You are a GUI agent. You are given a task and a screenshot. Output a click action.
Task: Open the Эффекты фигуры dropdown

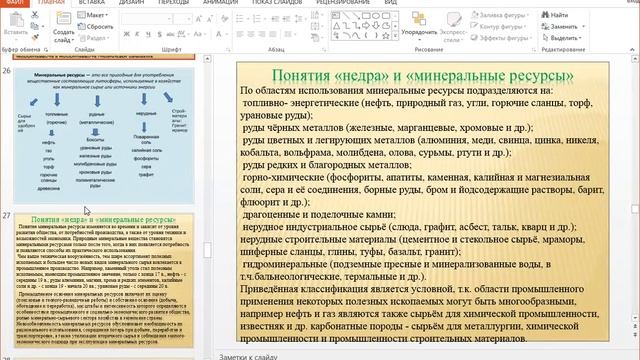[x=502, y=38]
